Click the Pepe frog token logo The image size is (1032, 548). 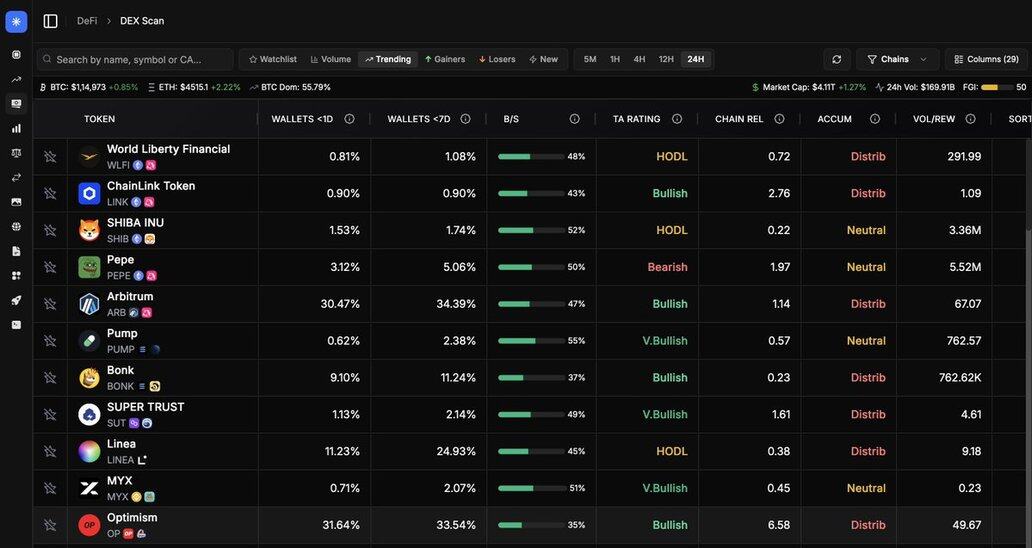point(90,267)
